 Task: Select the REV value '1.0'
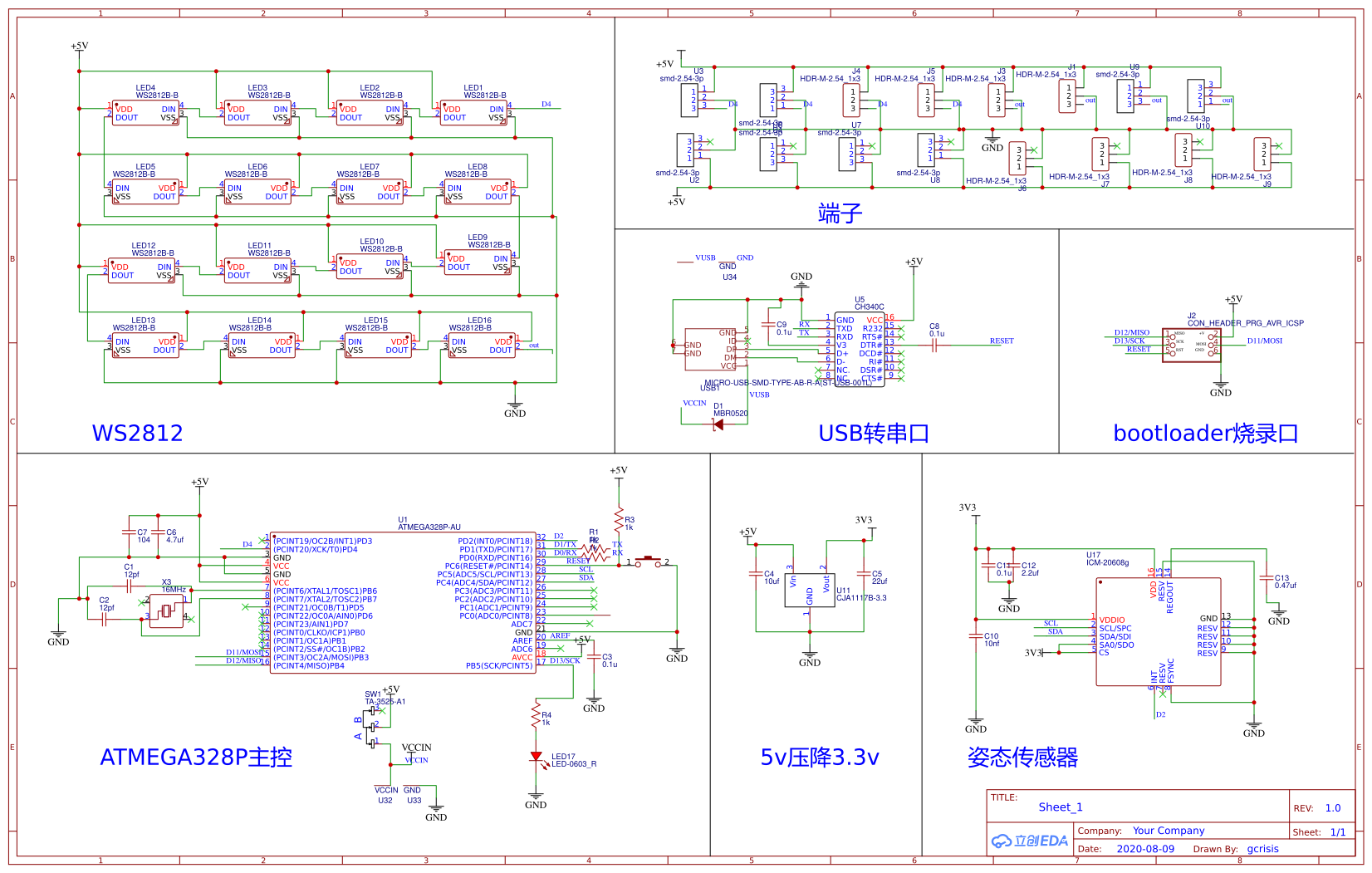coord(1333,808)
